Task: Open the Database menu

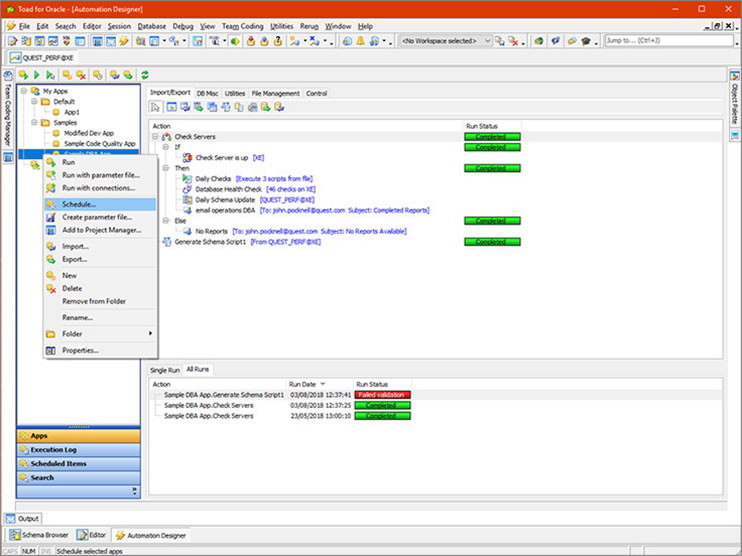Action: pos(152,26)
